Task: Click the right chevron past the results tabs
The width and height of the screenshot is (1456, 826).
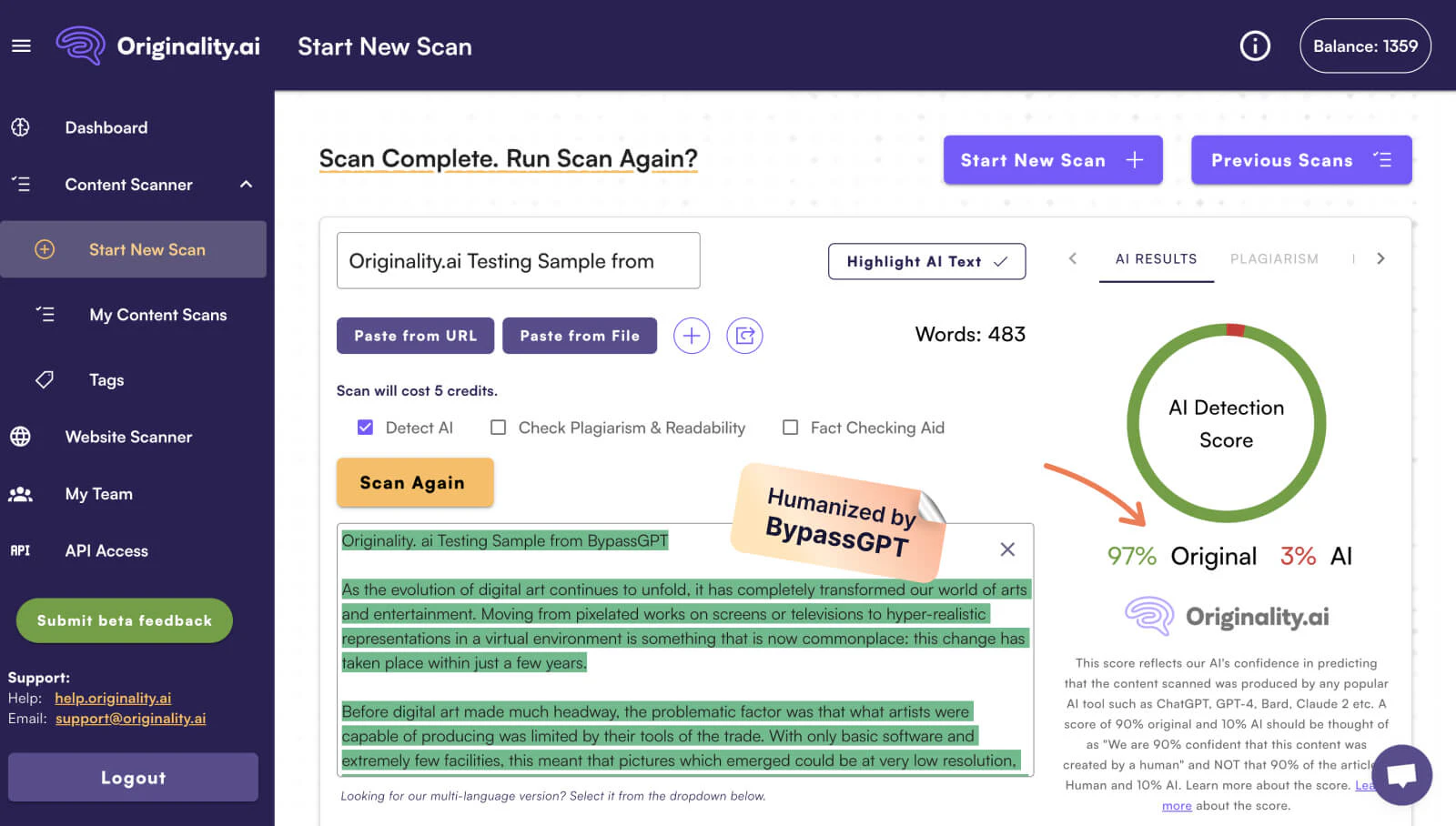Action: (1380, 258)
